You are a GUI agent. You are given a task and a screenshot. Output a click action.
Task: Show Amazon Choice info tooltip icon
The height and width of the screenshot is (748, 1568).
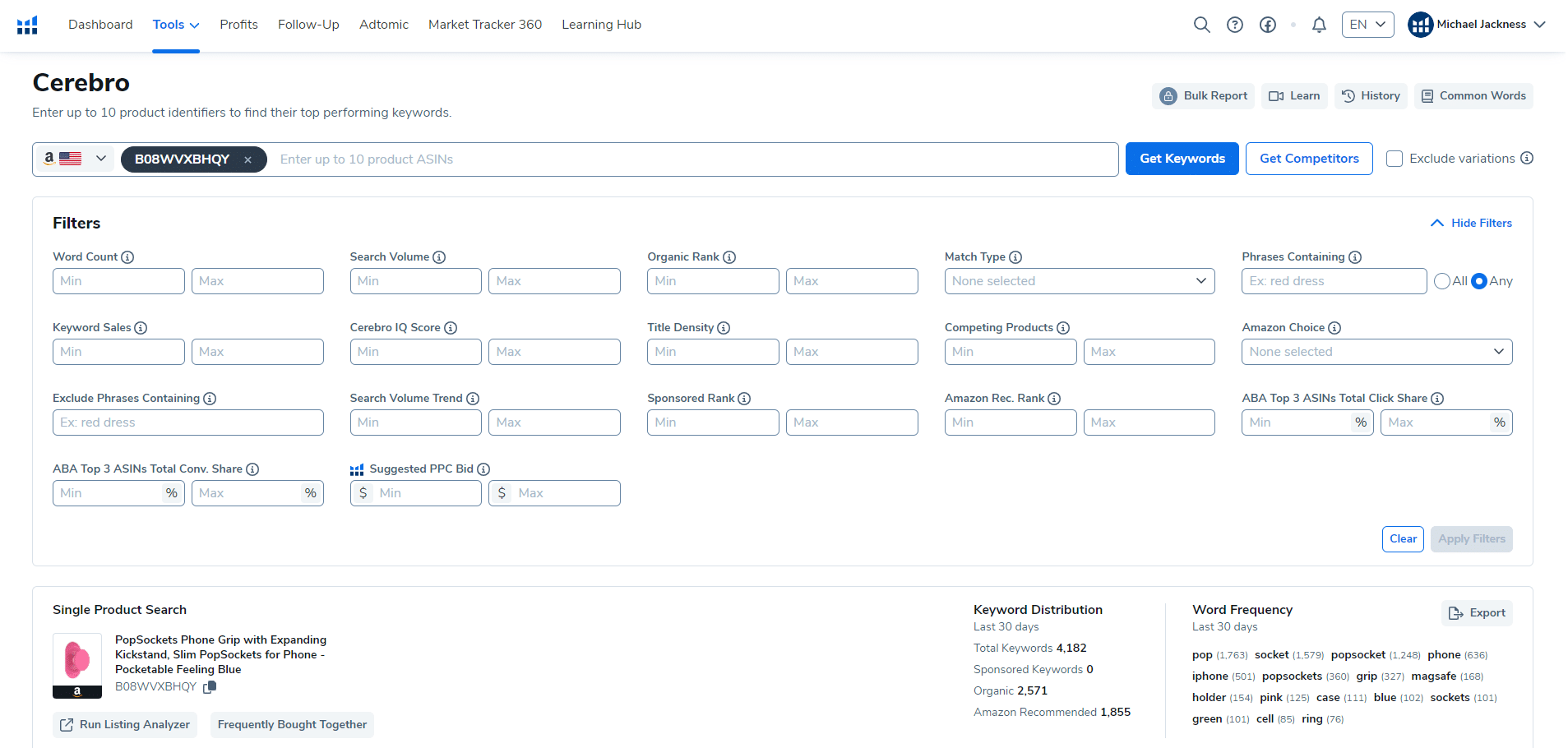[x=1334, y=328]
